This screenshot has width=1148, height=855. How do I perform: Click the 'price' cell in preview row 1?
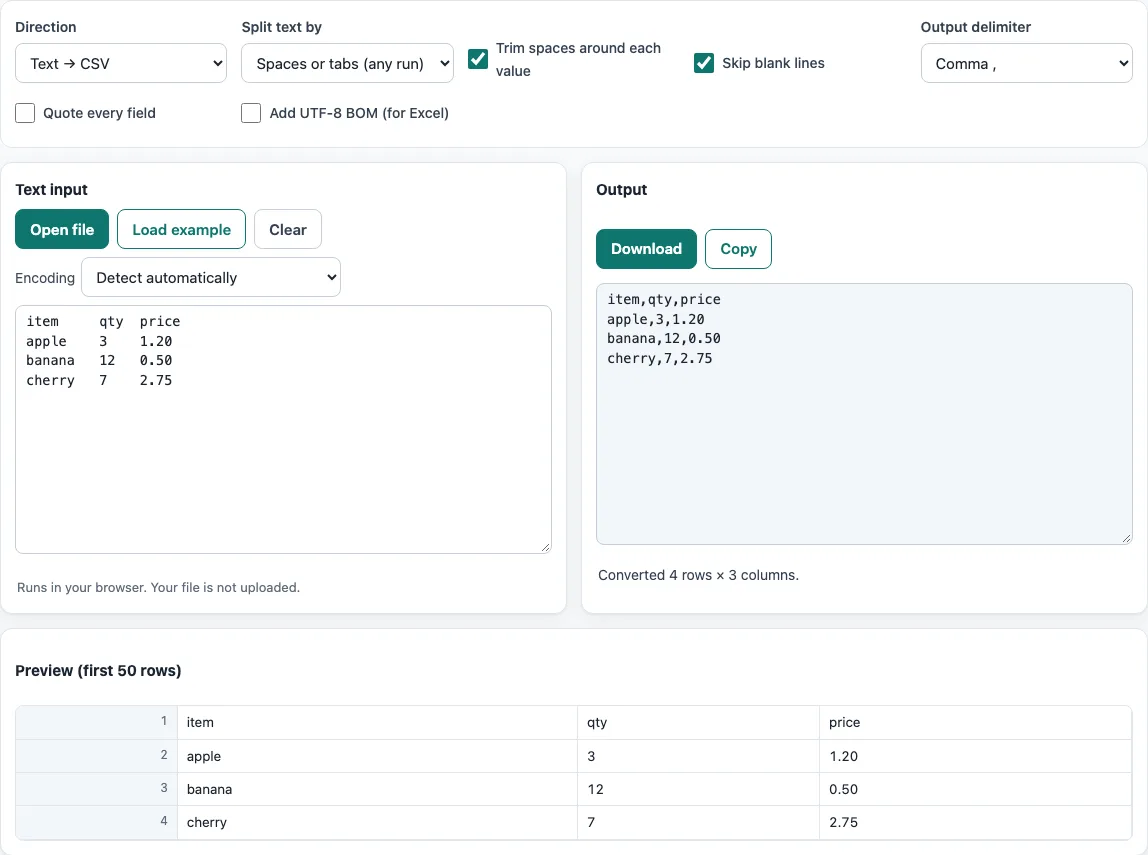tap(975, 723)
